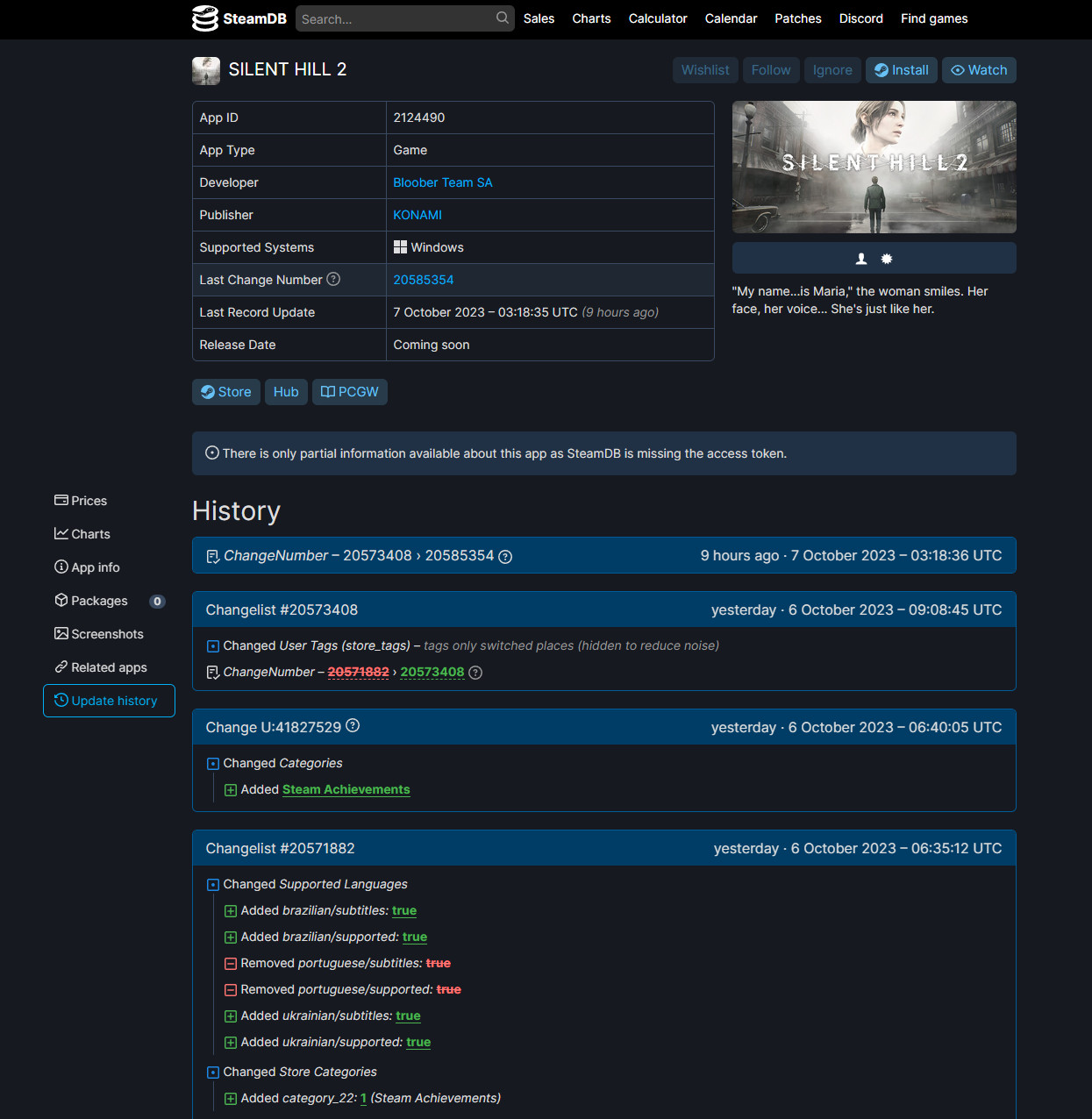Open the KONAMI publisher link
The width and height of the screenshot is (1092, 1119).
pyautogui.click(x=418, y=215)
